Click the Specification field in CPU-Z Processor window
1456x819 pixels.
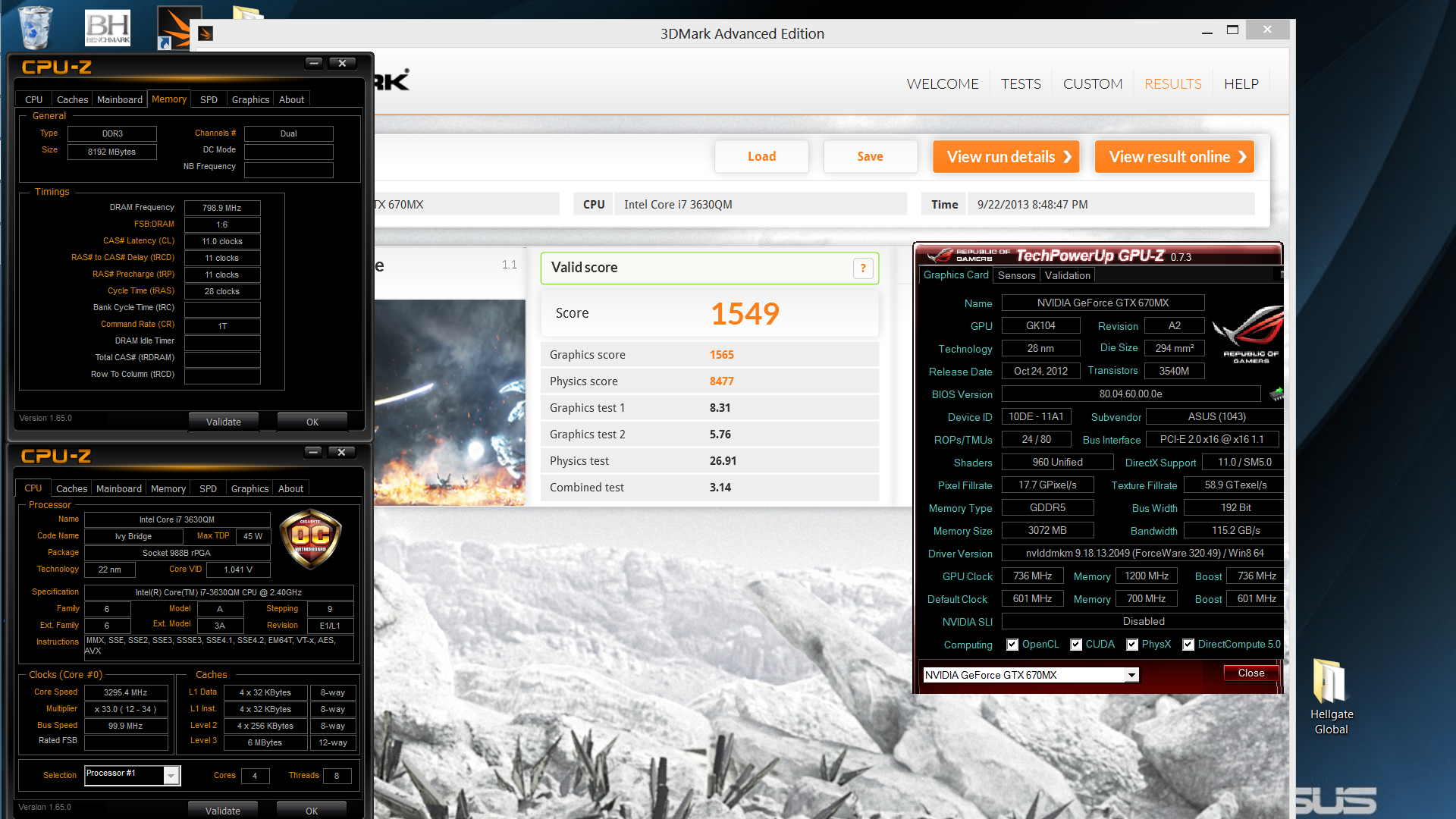[x=218, y=592]
